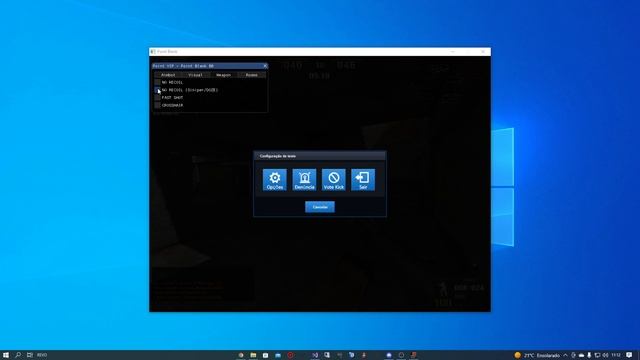The image size is (640, 360).
Task: Close the Point Blank game window
Action: pos(483,52)
